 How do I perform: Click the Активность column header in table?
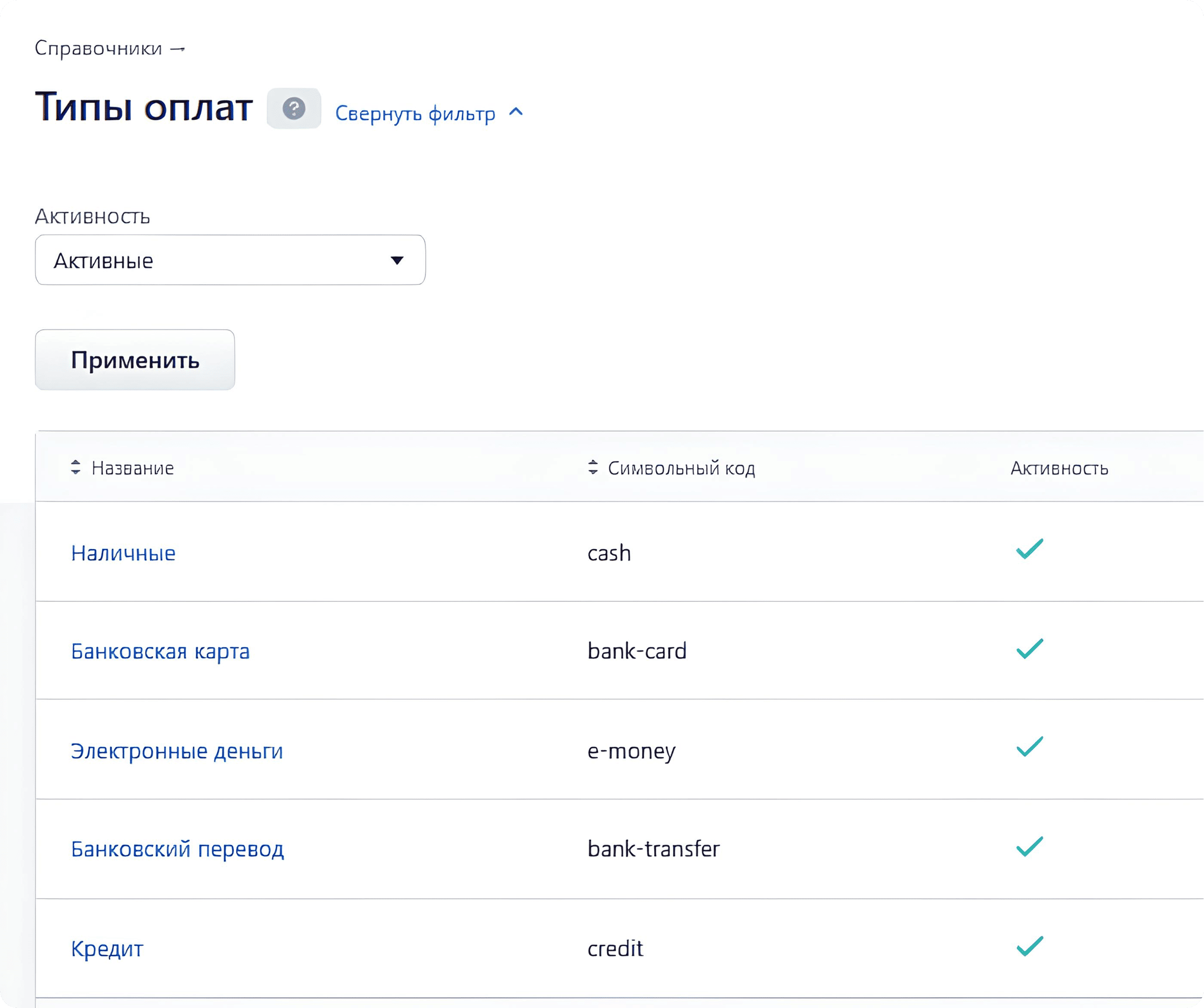point(1059,468)
